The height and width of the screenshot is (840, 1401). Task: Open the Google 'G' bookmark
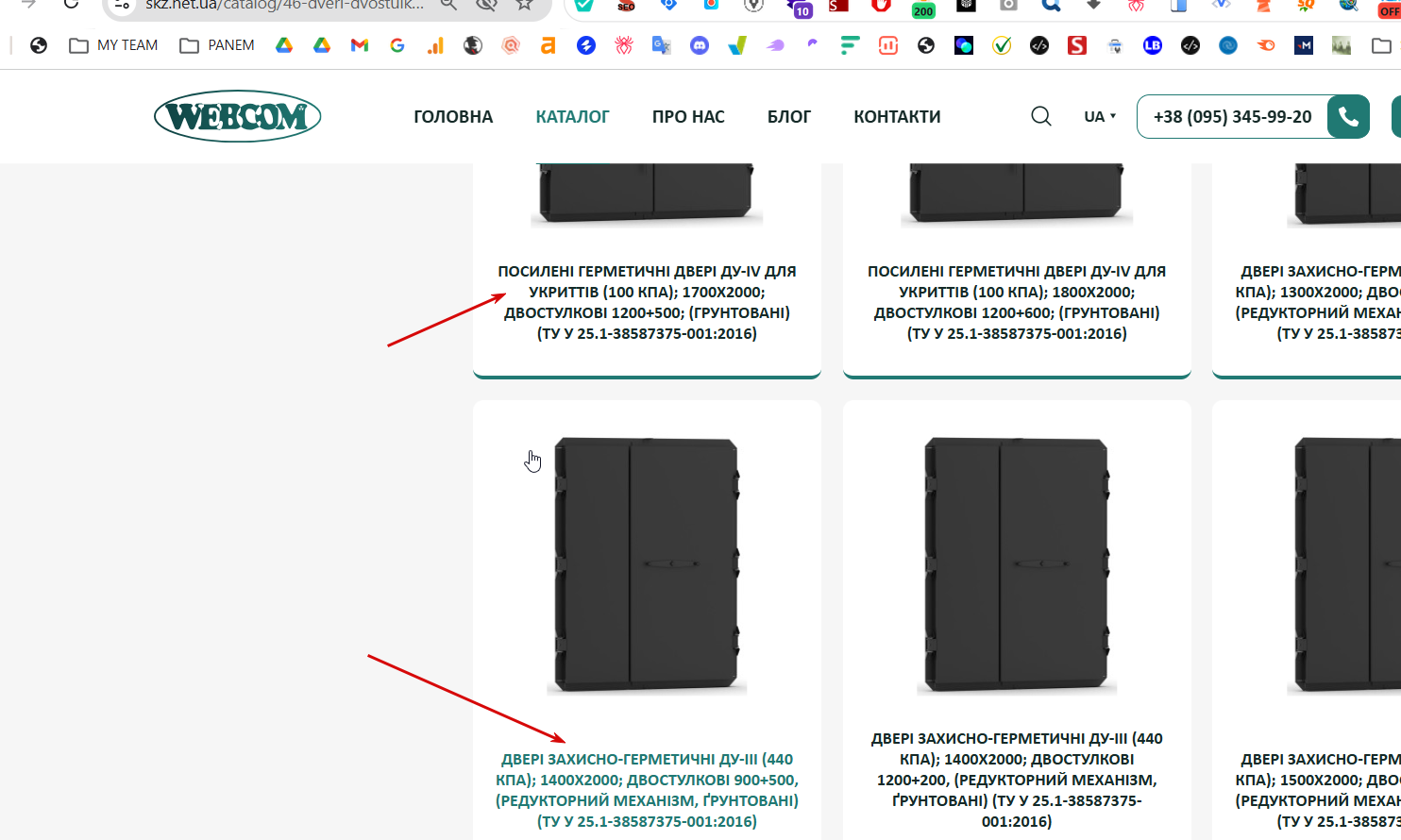397,45
